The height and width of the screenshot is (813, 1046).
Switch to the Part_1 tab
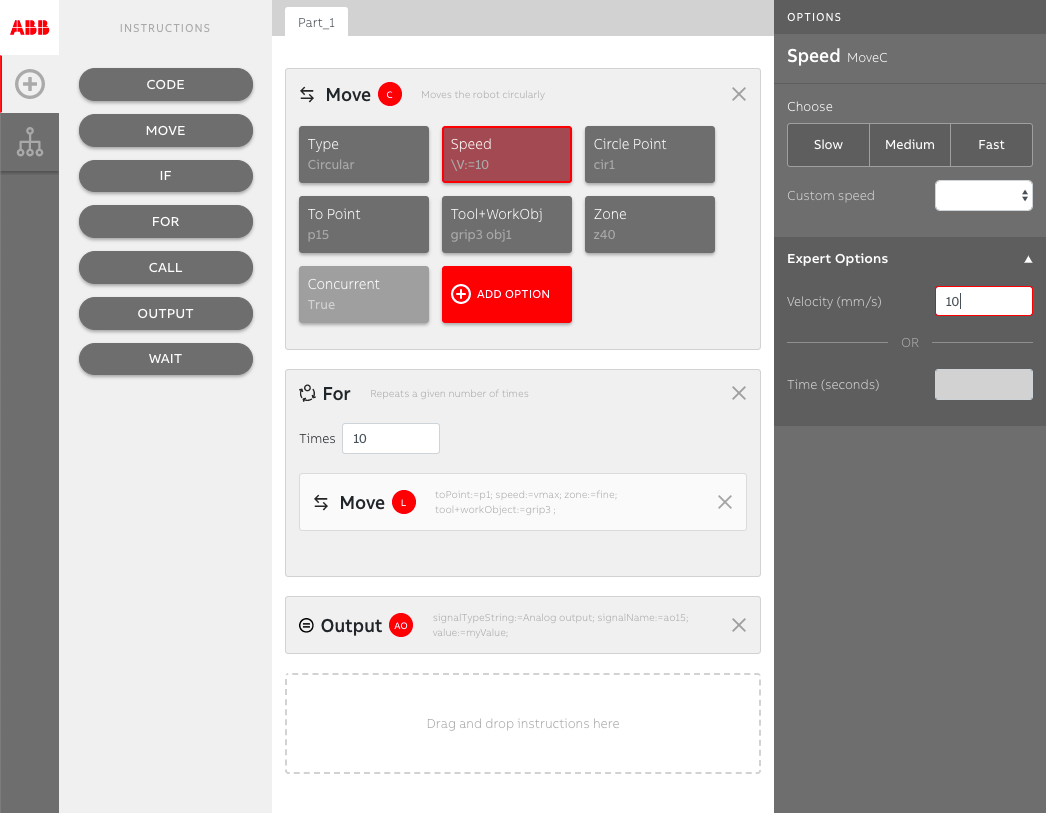pos(315,20)
